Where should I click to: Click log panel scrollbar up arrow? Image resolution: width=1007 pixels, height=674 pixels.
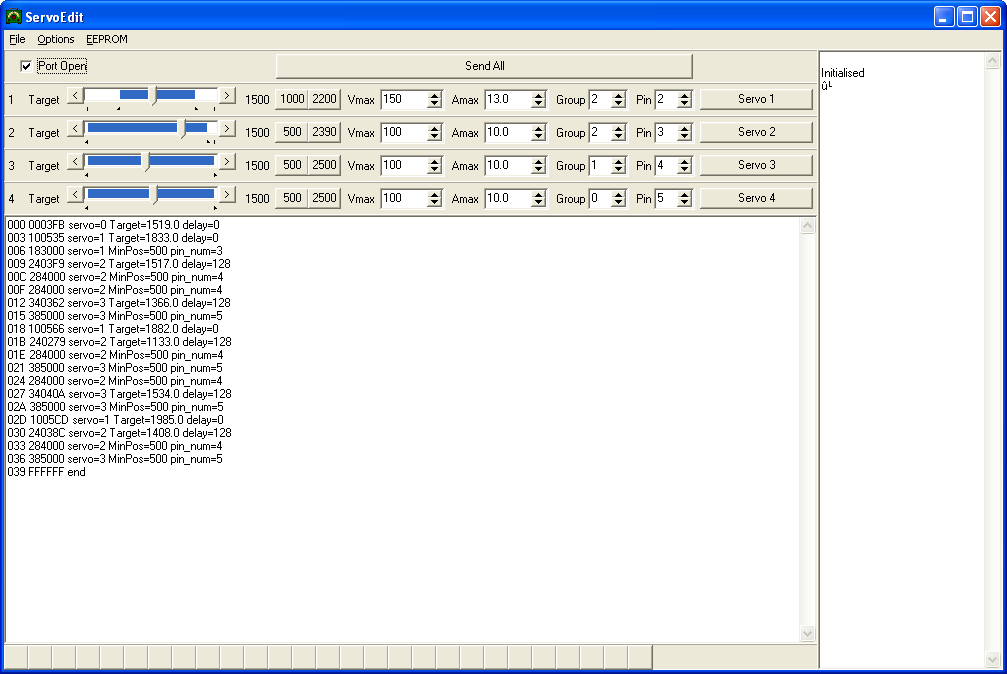[x=807, y=226]
